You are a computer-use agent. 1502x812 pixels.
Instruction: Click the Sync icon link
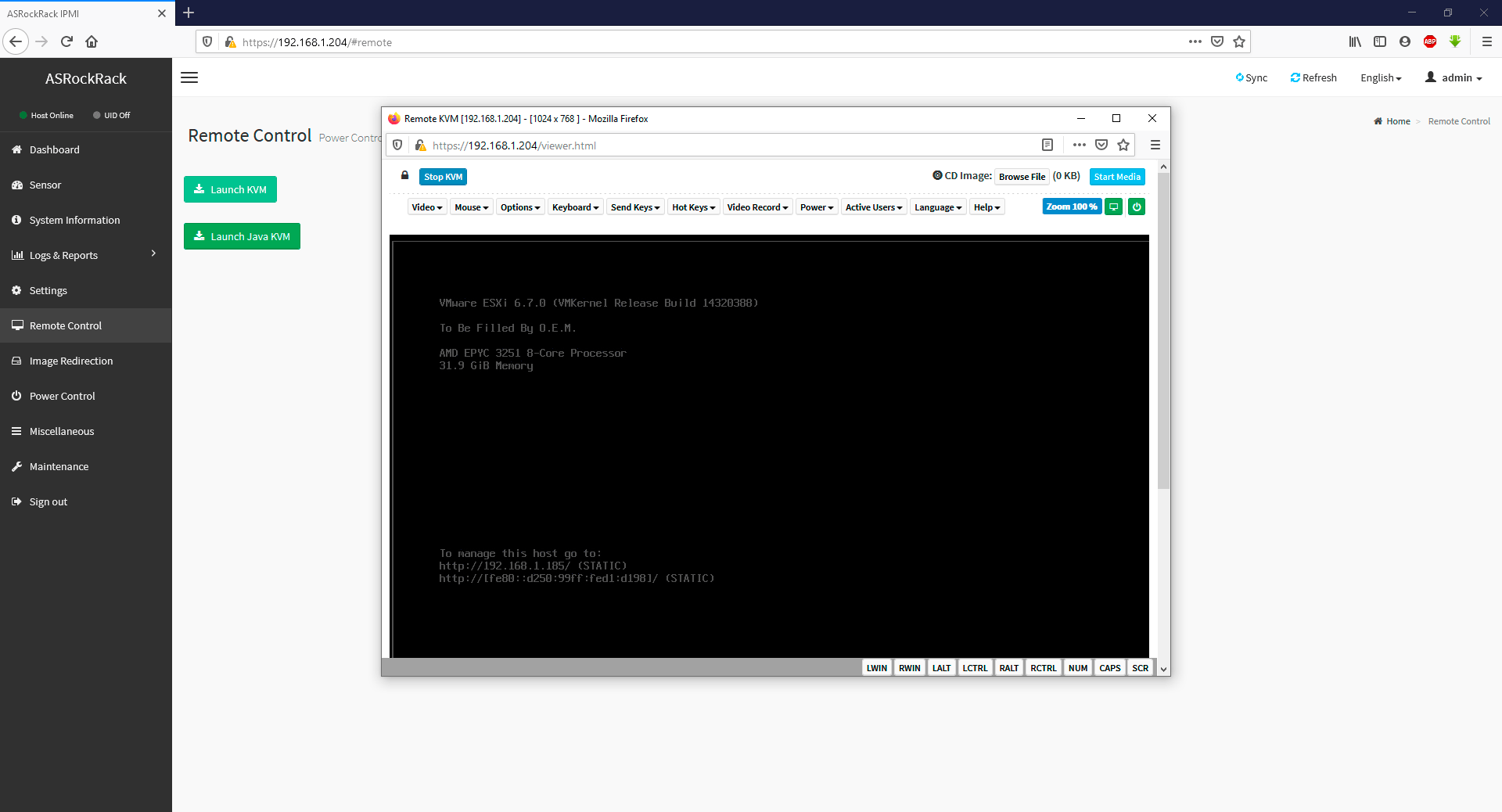click(x=1252, y=77)
